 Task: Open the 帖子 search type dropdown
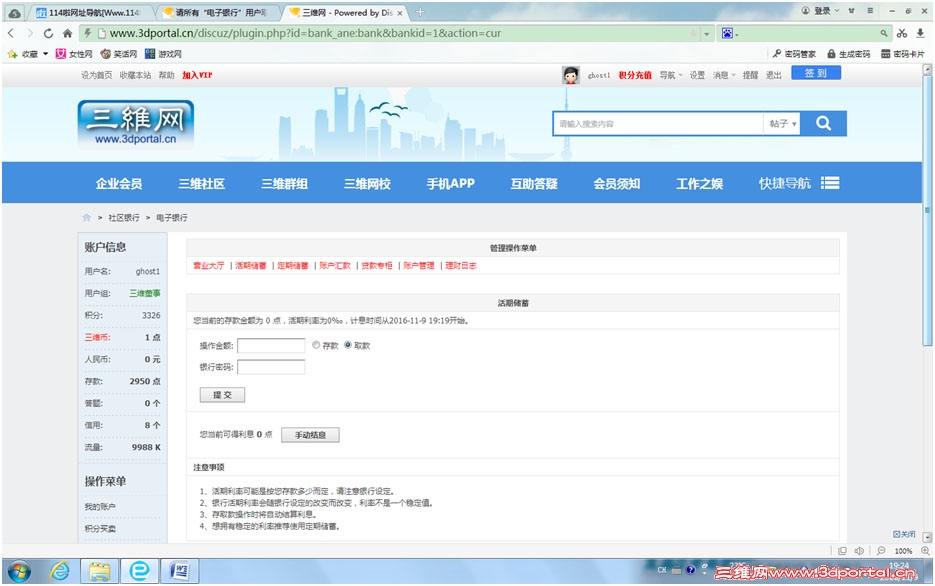pyautogui.click(x=782, y=123)
